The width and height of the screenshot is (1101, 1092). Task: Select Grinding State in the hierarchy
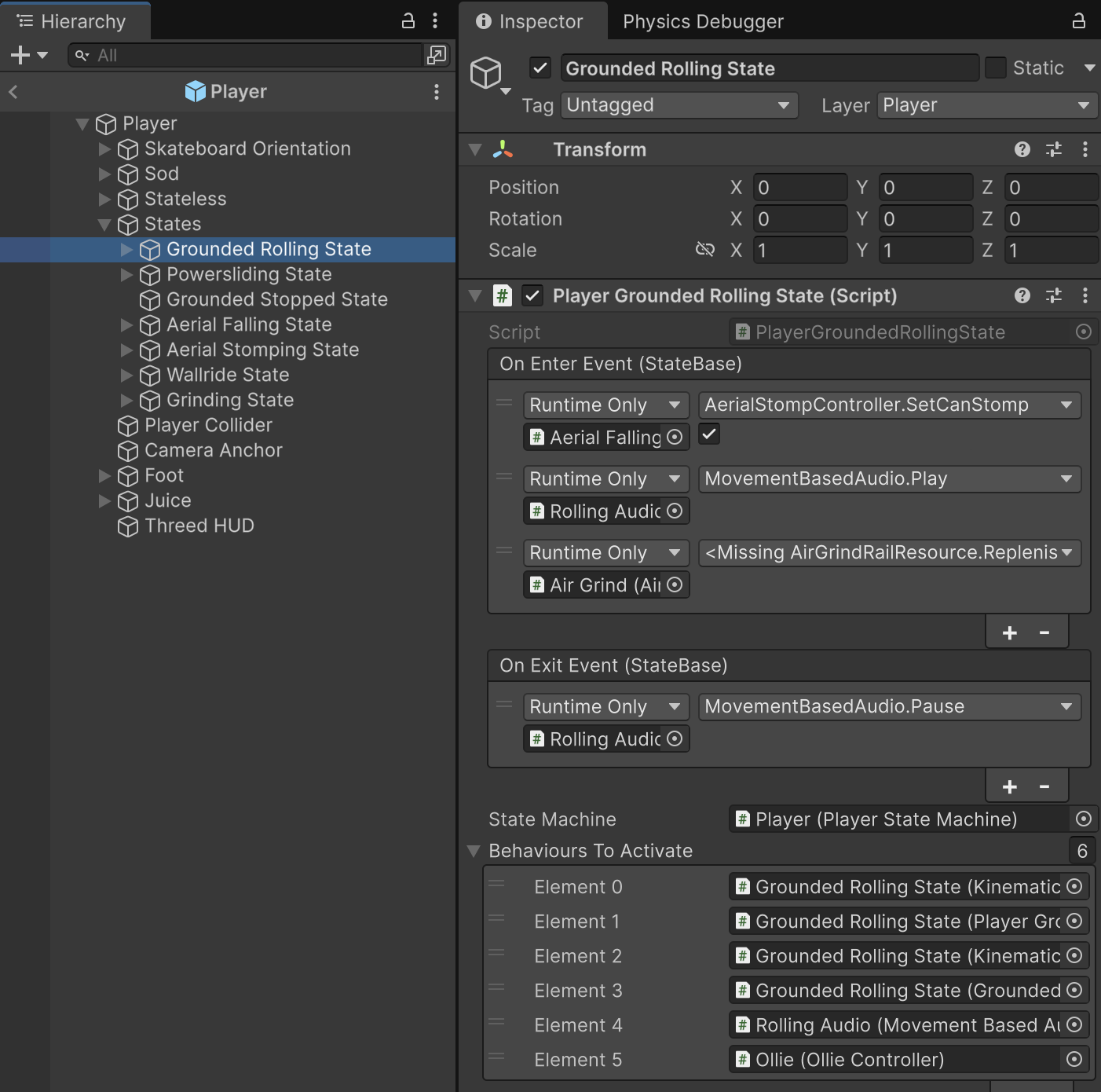click(x=229, y=400)
